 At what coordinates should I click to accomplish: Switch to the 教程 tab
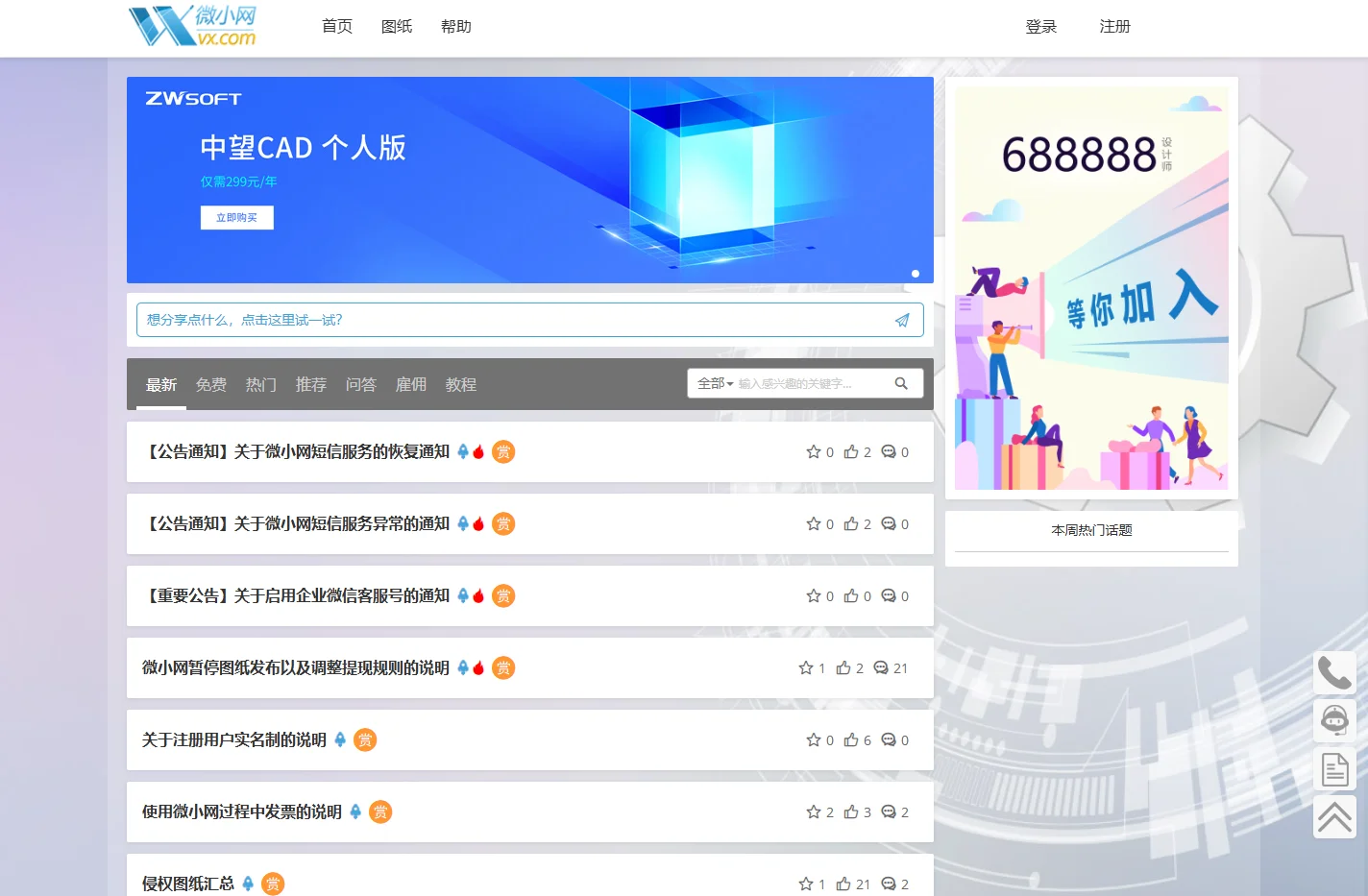461,385
